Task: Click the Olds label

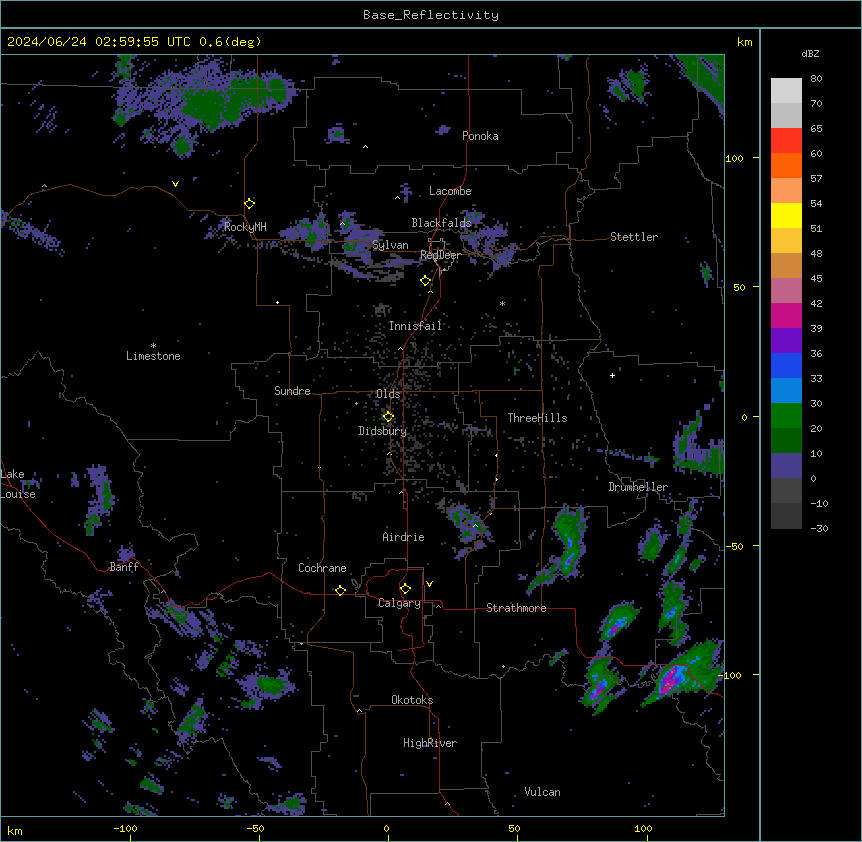Action: tap(388, 394)
